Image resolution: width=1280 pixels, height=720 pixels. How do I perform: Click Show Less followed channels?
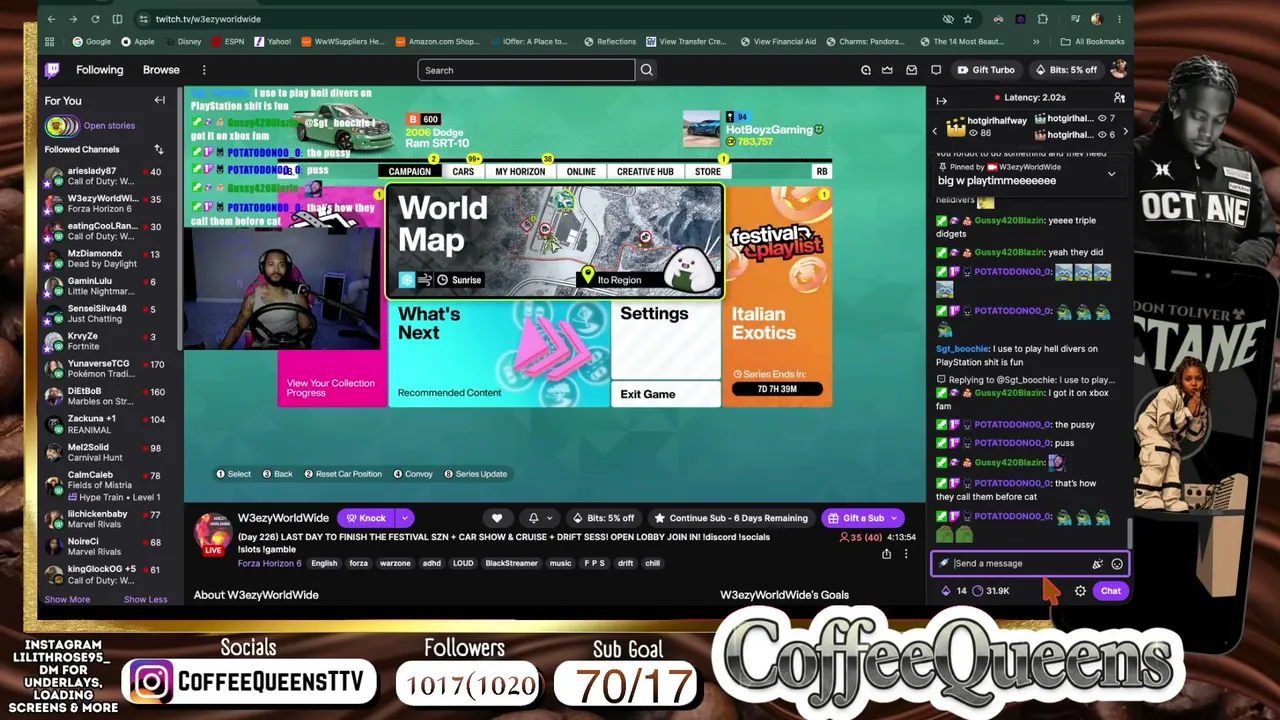146,600
